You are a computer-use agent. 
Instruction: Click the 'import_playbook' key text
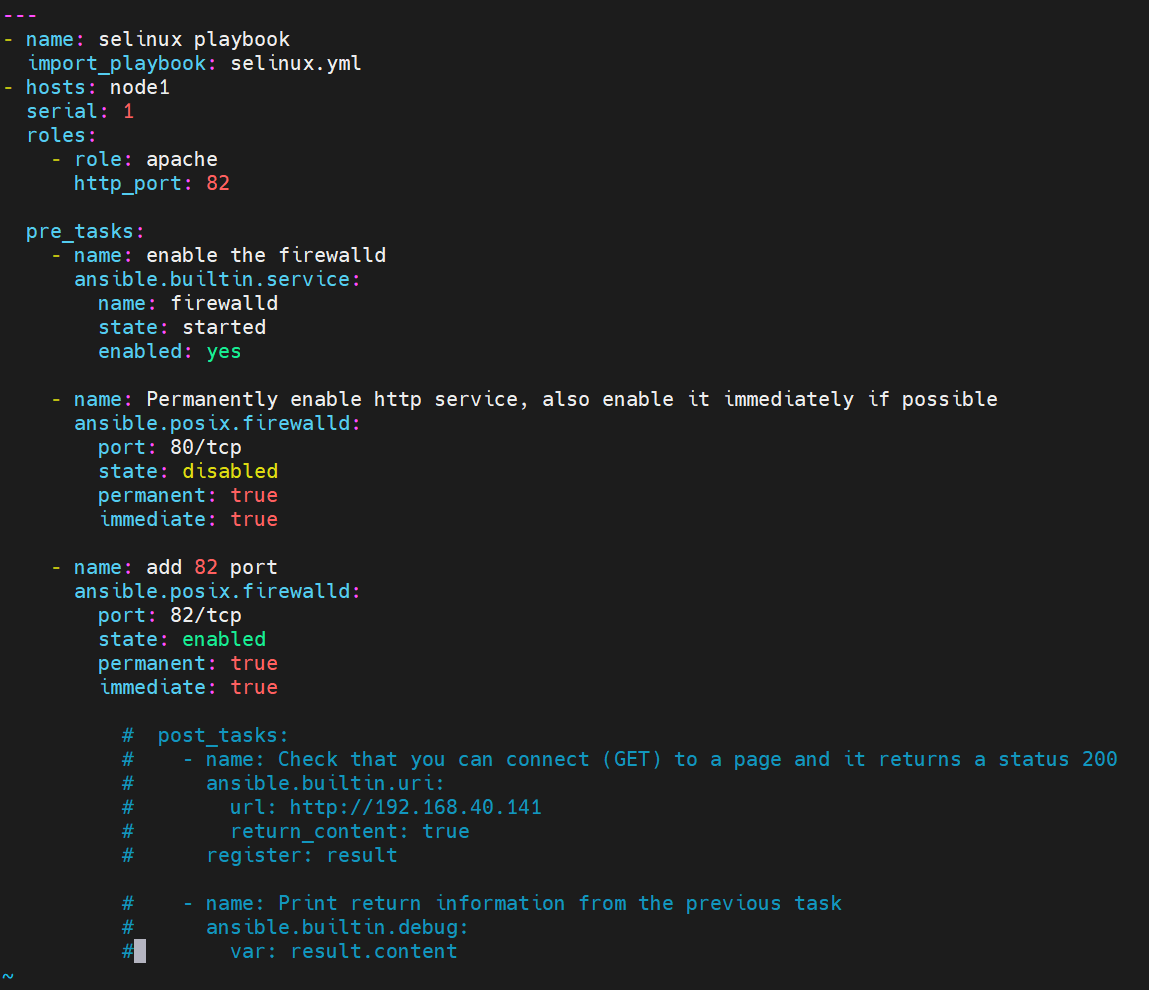(117, 64)
